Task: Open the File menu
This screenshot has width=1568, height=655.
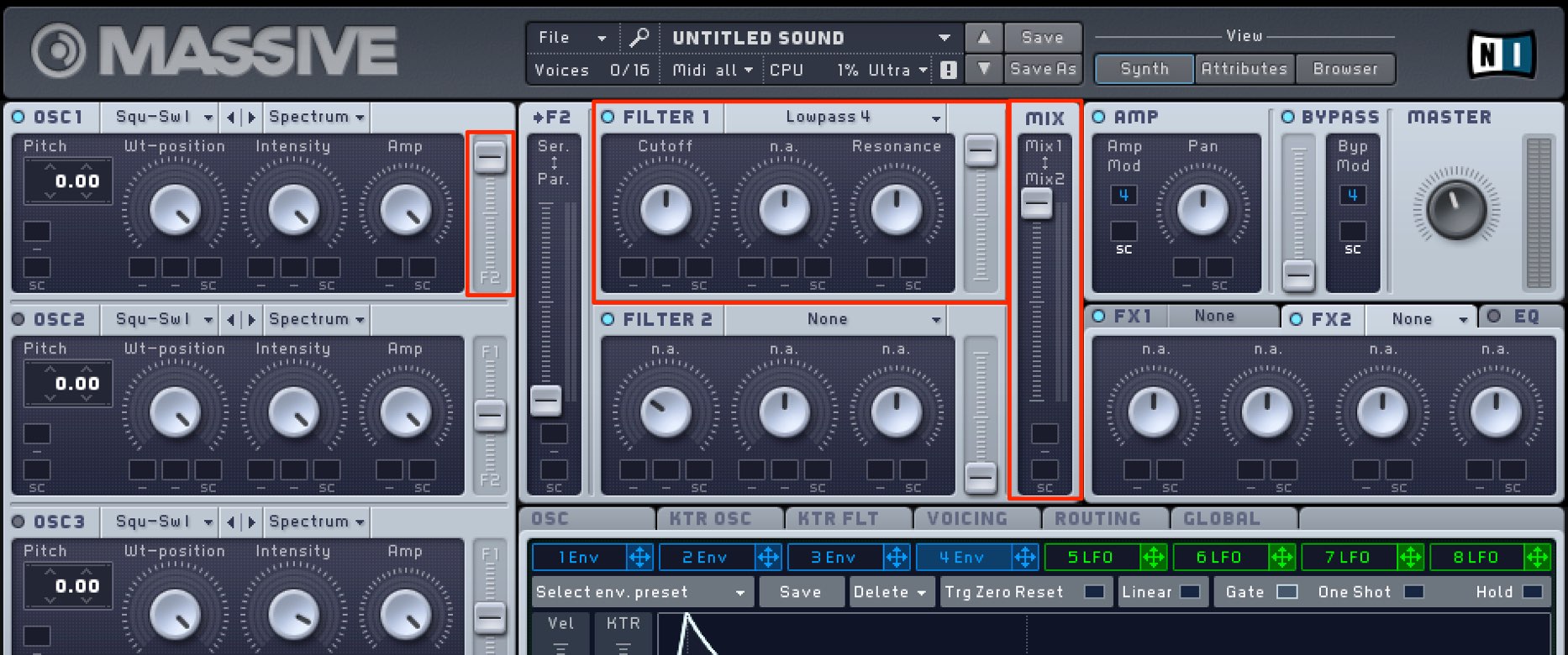Action: 572,37
